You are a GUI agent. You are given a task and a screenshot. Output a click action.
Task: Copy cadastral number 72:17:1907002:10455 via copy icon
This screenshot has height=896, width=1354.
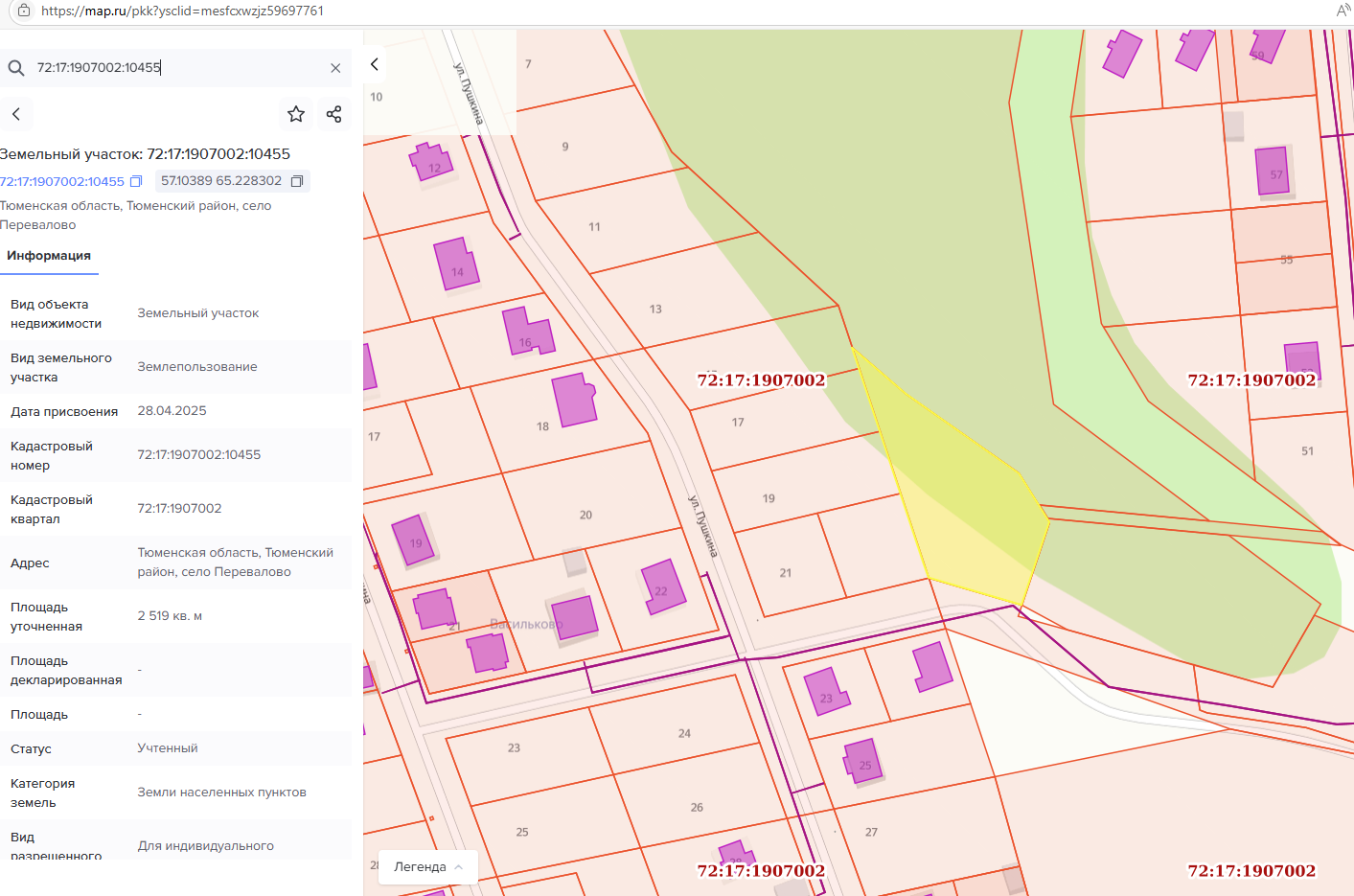(x=136, y=181)
